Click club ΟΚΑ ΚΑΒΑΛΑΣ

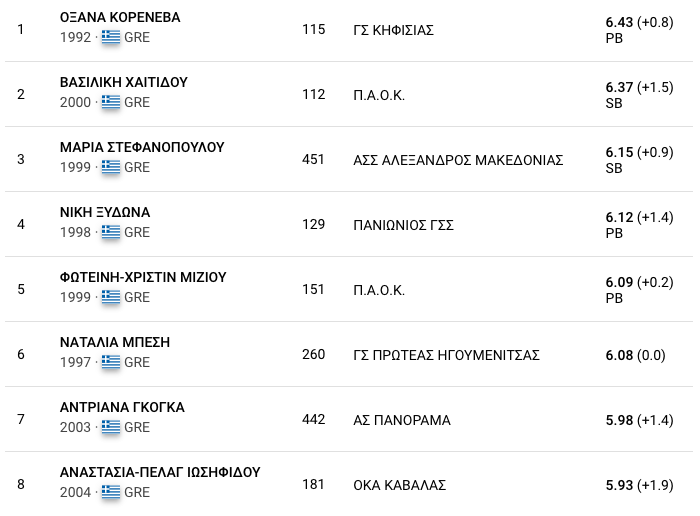[x=399, y=485]
